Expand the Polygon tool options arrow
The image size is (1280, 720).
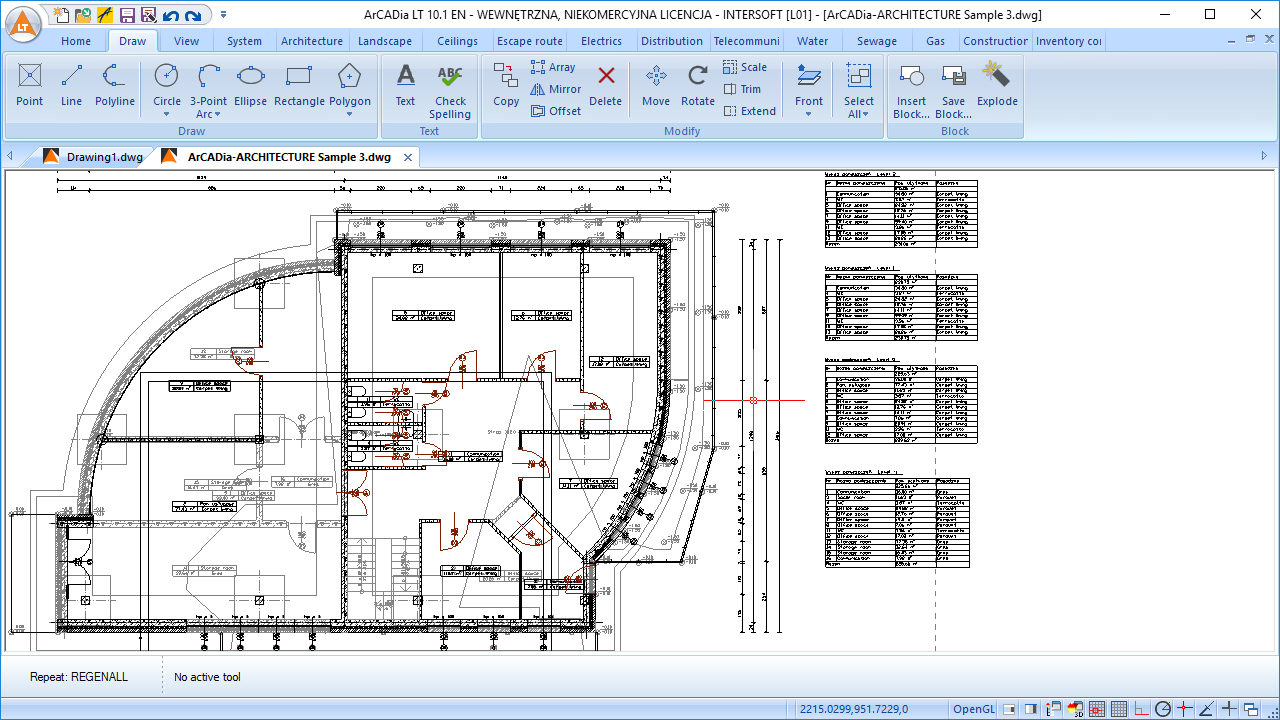[x=349, y=114]
